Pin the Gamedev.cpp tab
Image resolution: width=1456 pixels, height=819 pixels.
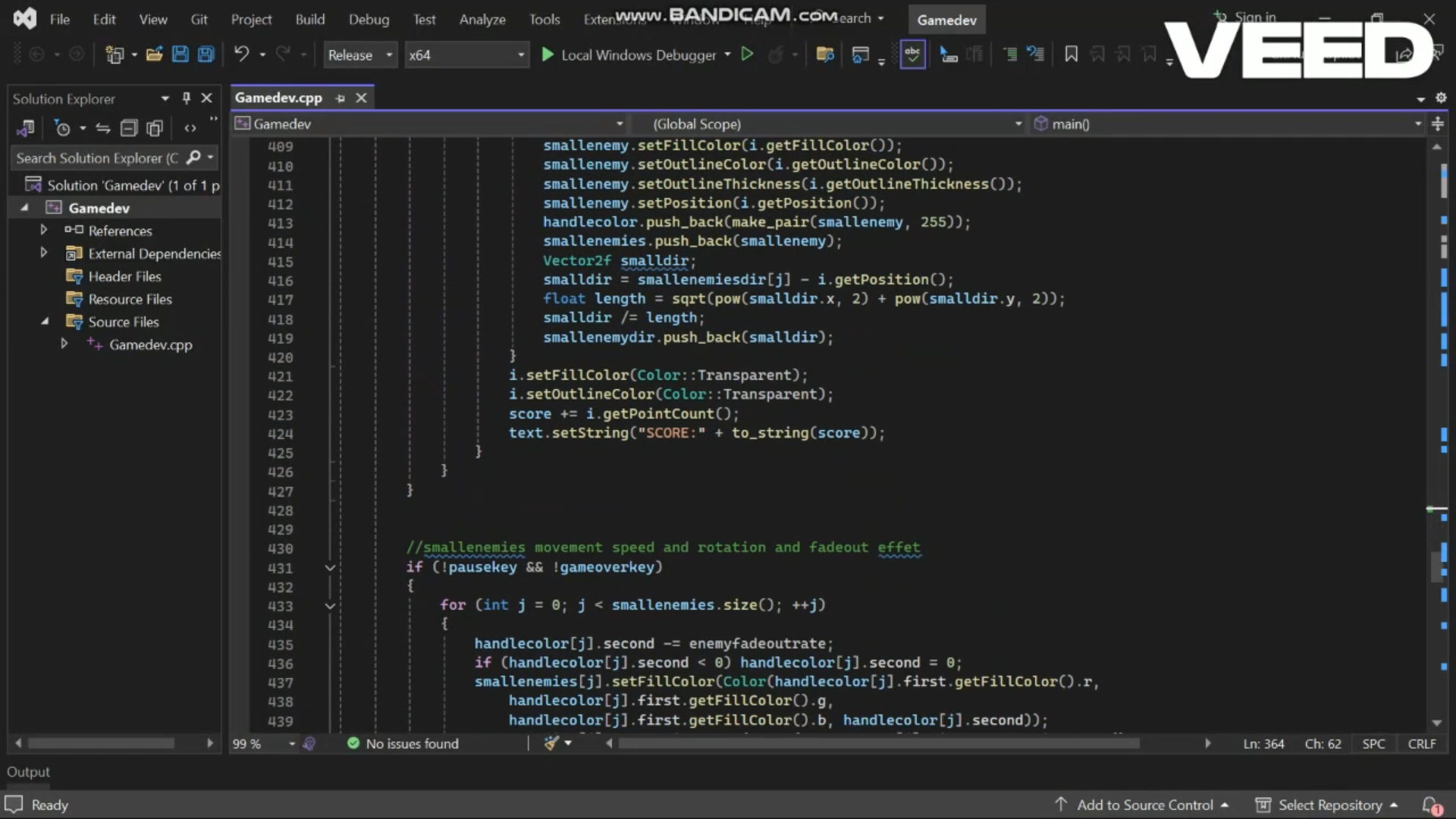point(340,98)
